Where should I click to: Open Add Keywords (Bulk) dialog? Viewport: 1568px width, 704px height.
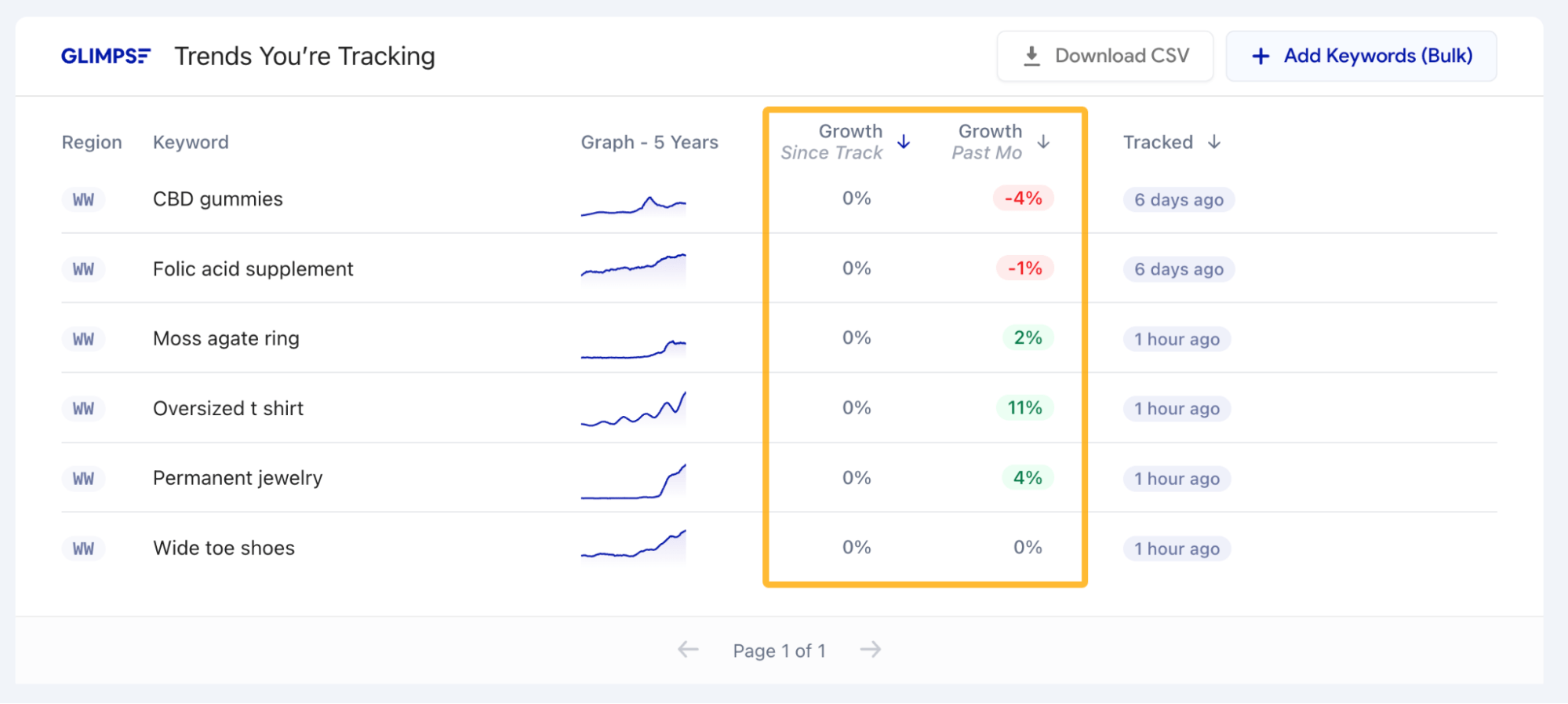[x=1361, y=57]
